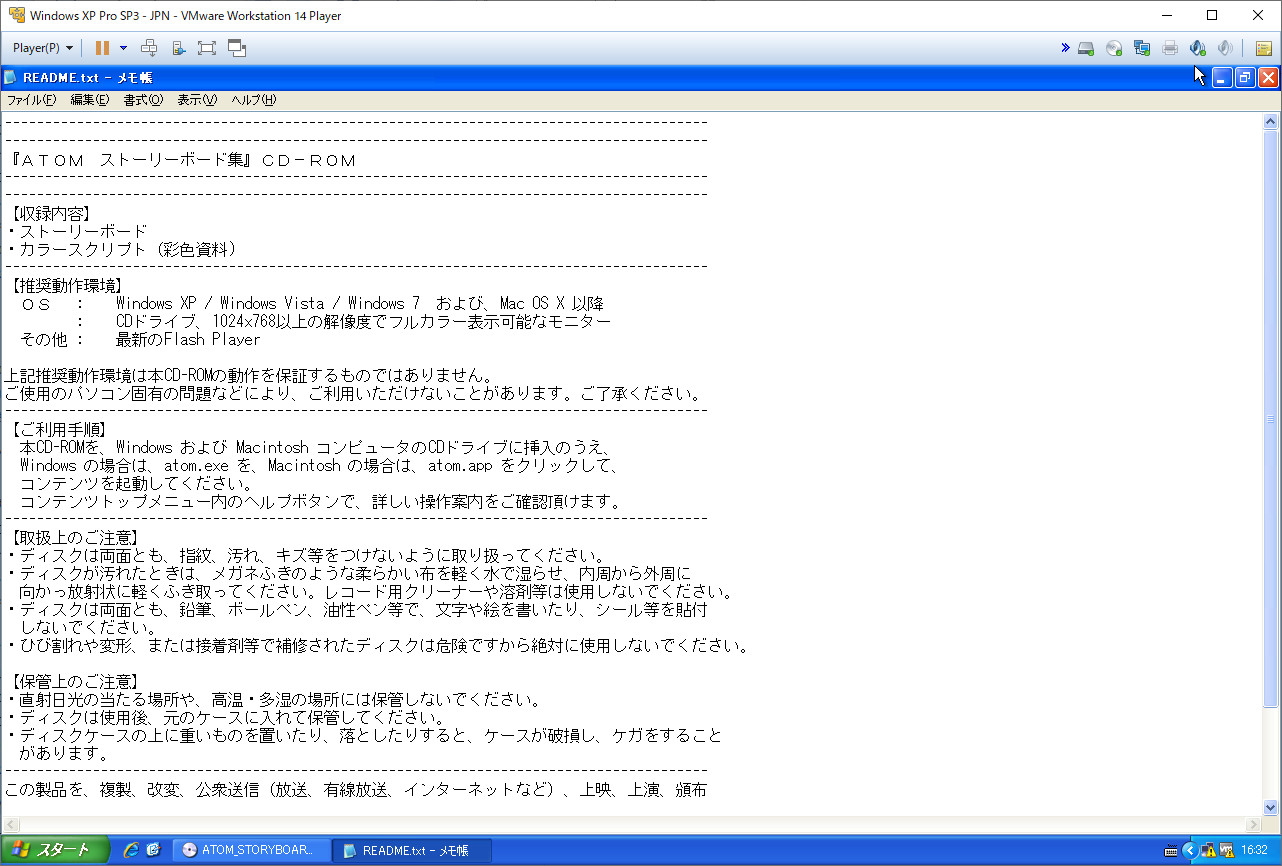Enter VMware full screen mode
Screen dimensions: 1282x866
click(x=207, y=48)
